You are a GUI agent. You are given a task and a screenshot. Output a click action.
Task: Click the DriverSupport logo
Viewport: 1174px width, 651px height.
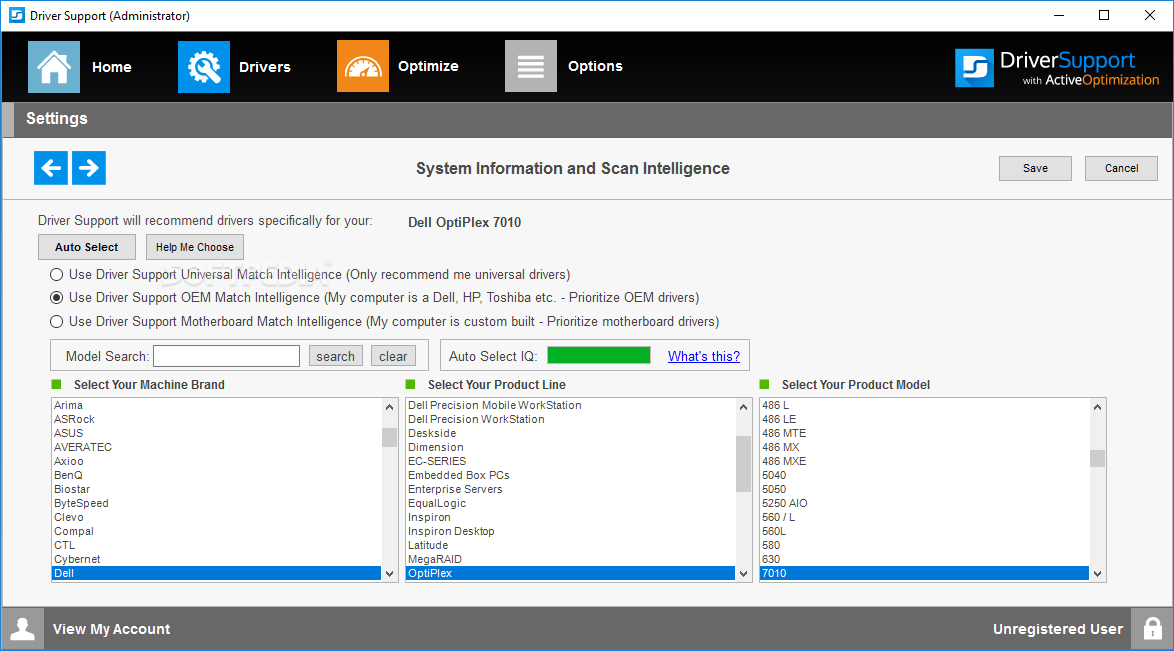1057,68
